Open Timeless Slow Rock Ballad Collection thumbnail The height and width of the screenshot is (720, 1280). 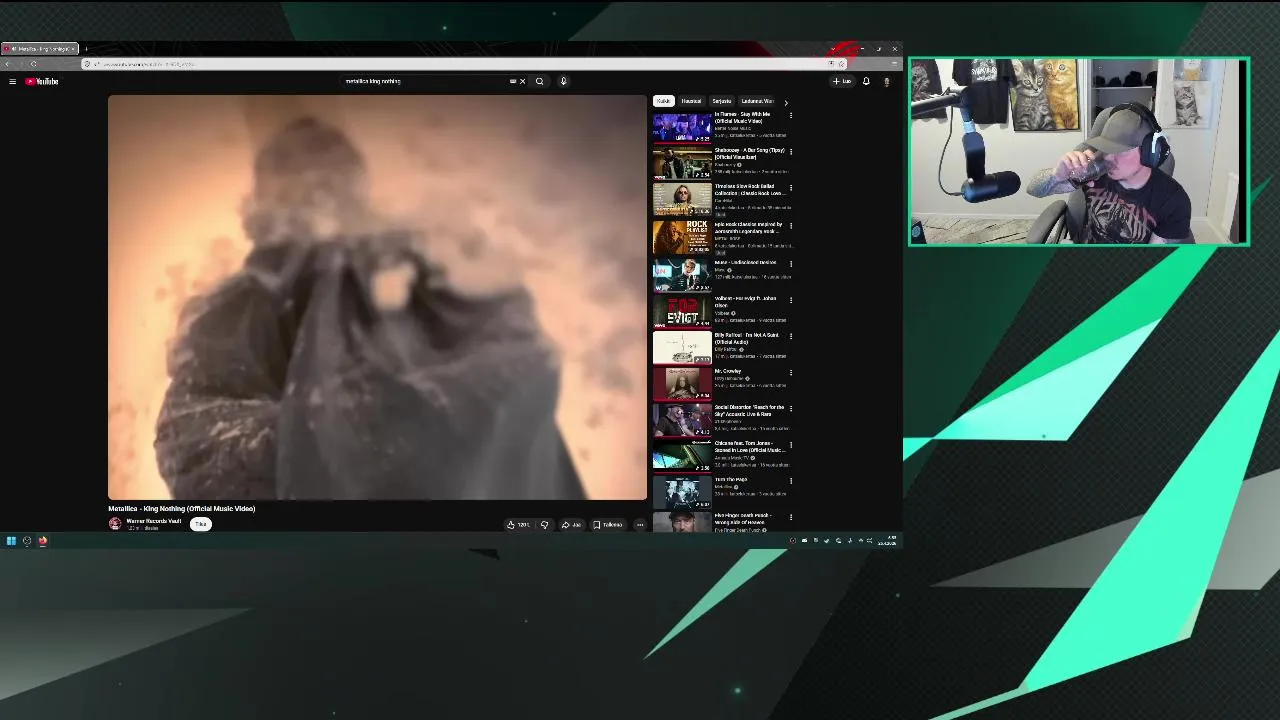(682, 200)
